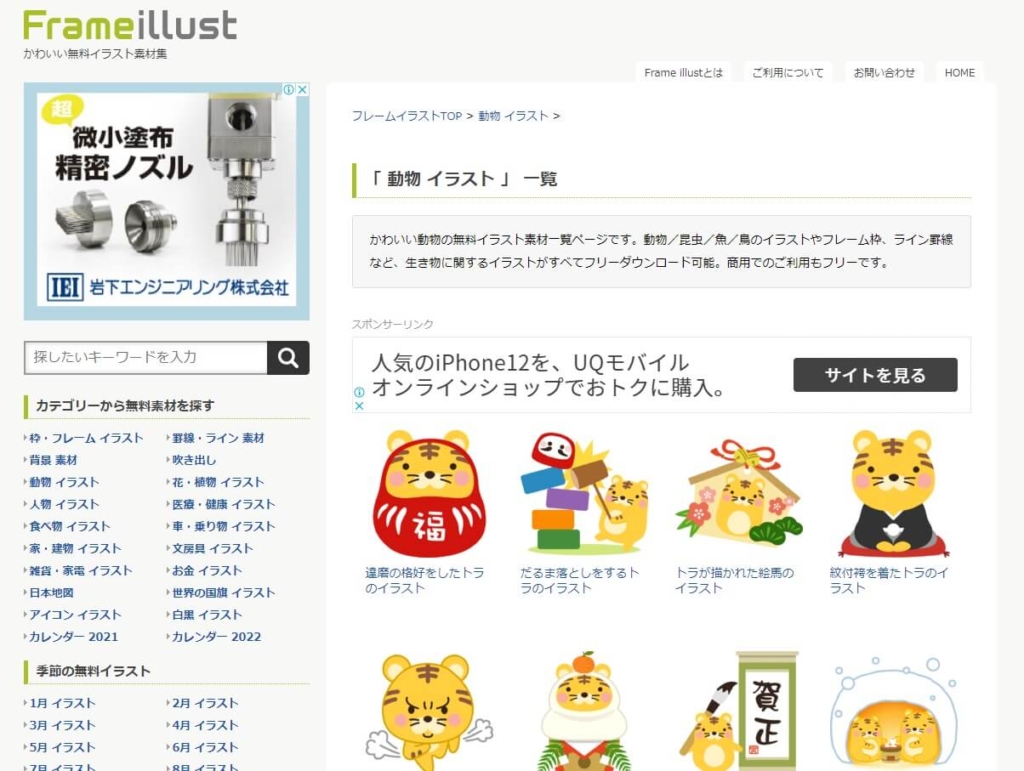Image resolution: width=1024 pixels, height=771 pixels.
Task: Go to the HOME tab
Action: point(959,72)
